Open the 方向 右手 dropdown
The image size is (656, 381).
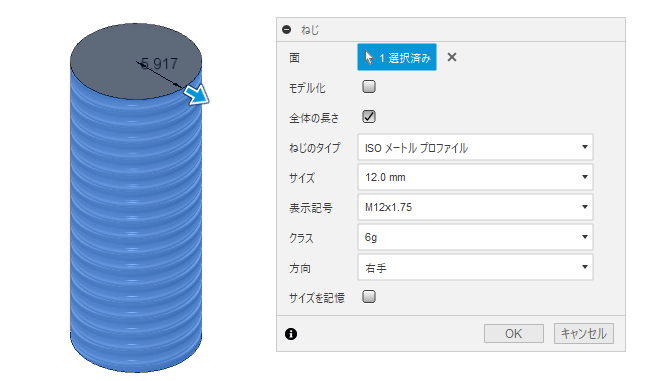pos(475,267)
